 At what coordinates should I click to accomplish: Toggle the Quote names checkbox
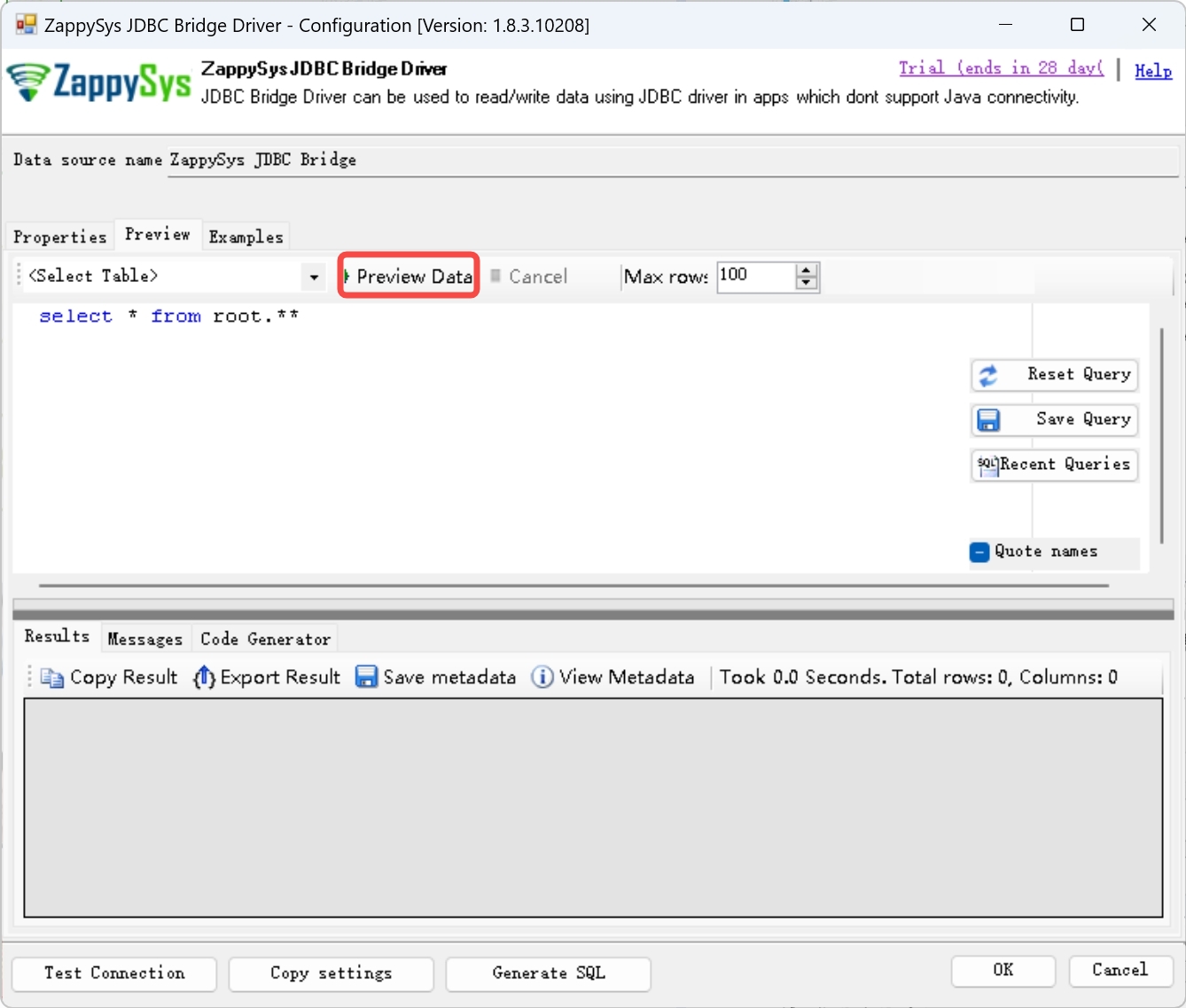(979, 552)
